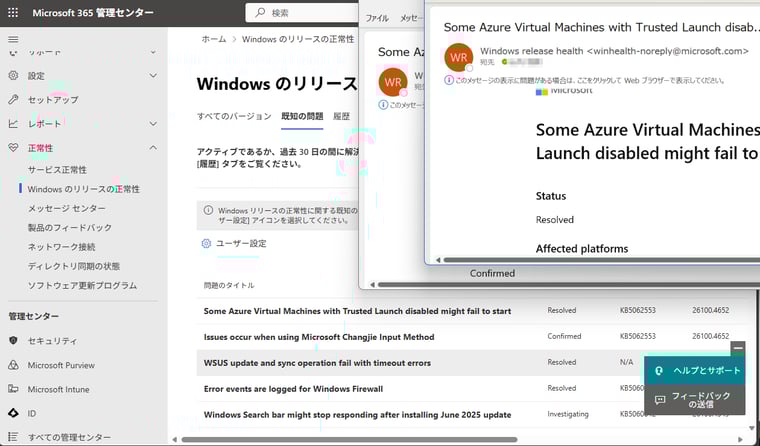Open the Security admin center link

(52, 341)
